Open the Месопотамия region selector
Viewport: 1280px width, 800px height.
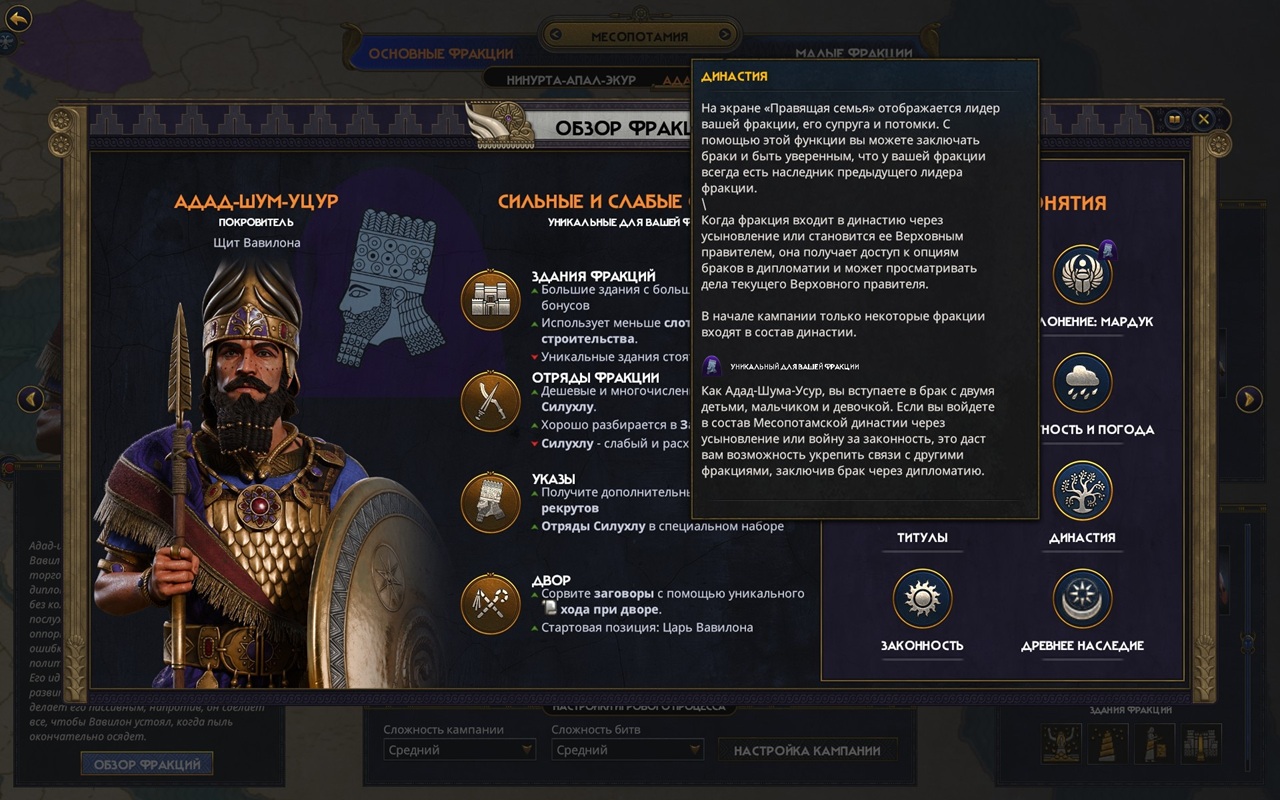click(x=640, y=36)
